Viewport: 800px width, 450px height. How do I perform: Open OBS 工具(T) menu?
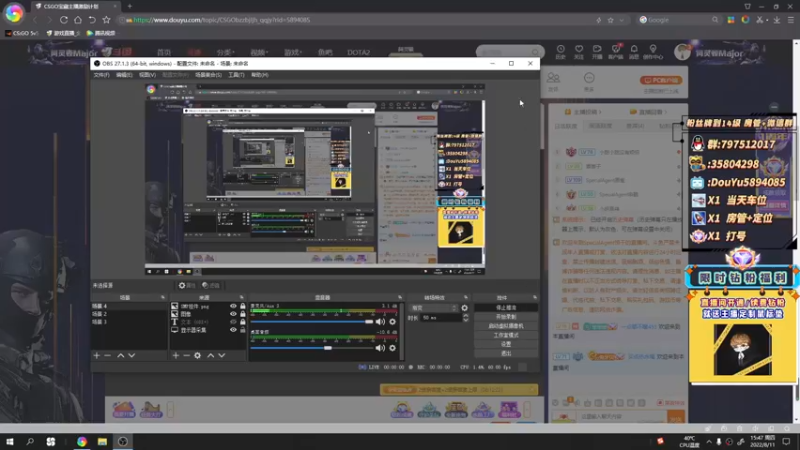pyautogui.click(x=236, y=75)
